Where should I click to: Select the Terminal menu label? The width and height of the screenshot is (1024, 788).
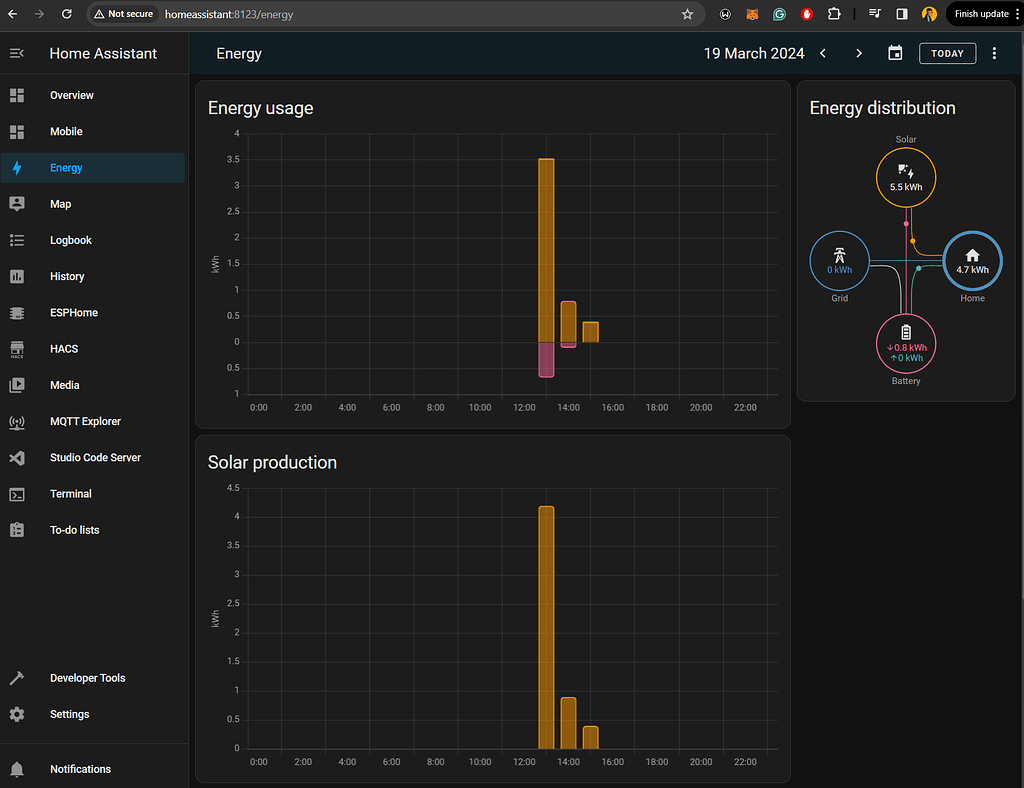point(71,494)
